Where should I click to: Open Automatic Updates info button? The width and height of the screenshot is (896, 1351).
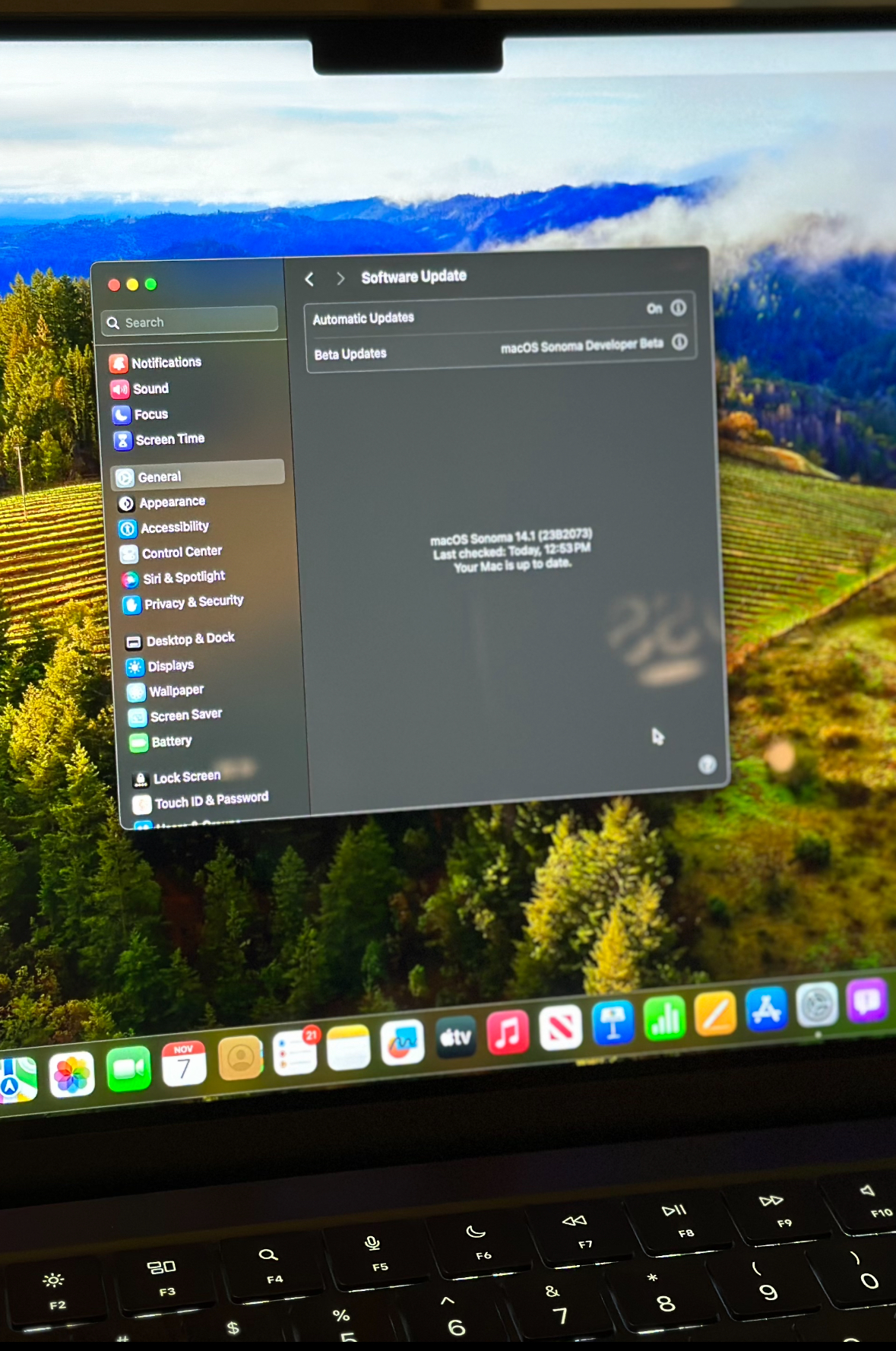tap(678, 308)
